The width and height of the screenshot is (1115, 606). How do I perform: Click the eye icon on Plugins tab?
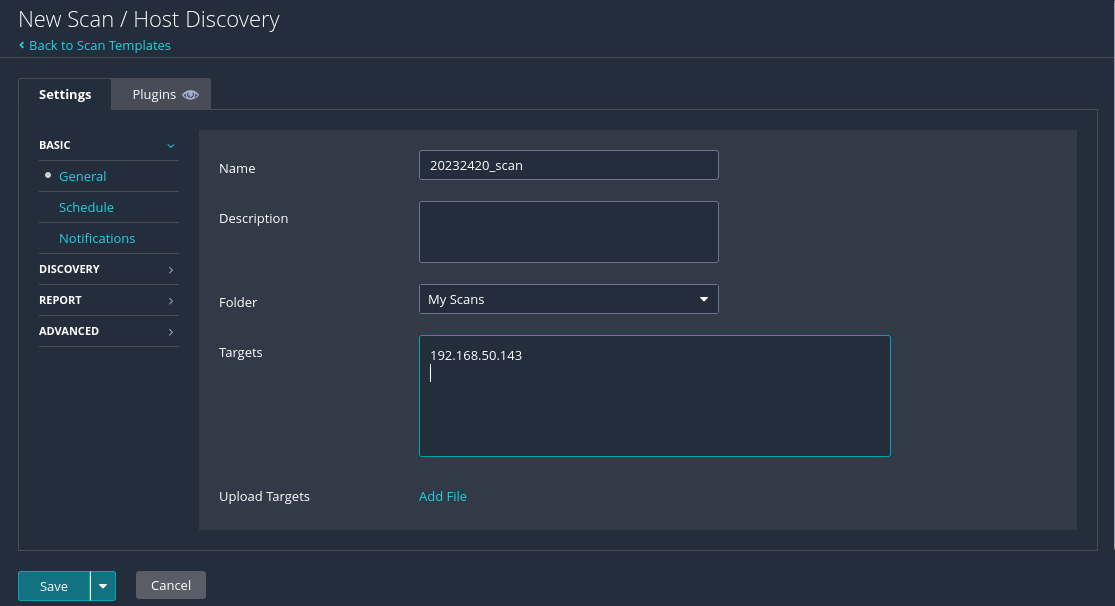(x=191, y=95)
